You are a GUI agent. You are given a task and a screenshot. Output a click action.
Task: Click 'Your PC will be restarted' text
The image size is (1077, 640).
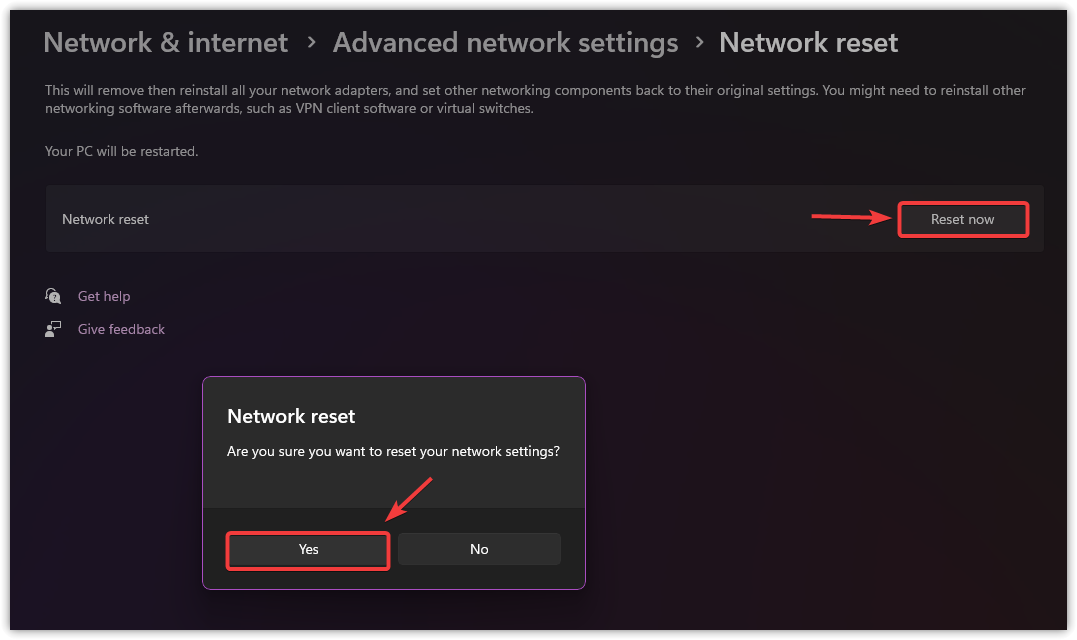(121, 151)
